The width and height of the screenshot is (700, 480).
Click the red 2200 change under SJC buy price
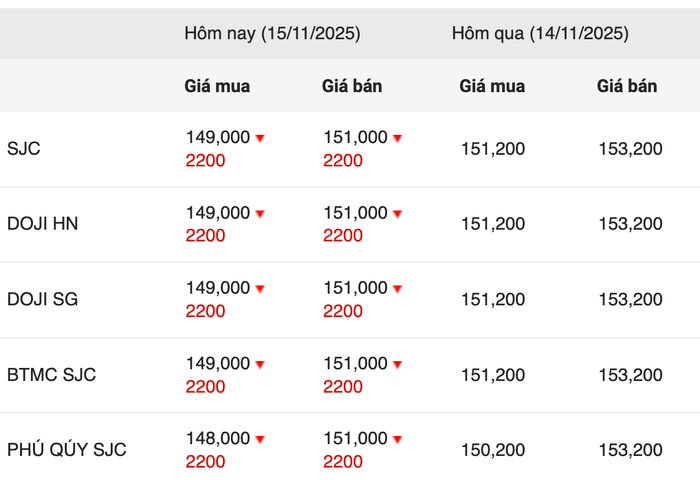pyautogui.click(x=205, y=161)
